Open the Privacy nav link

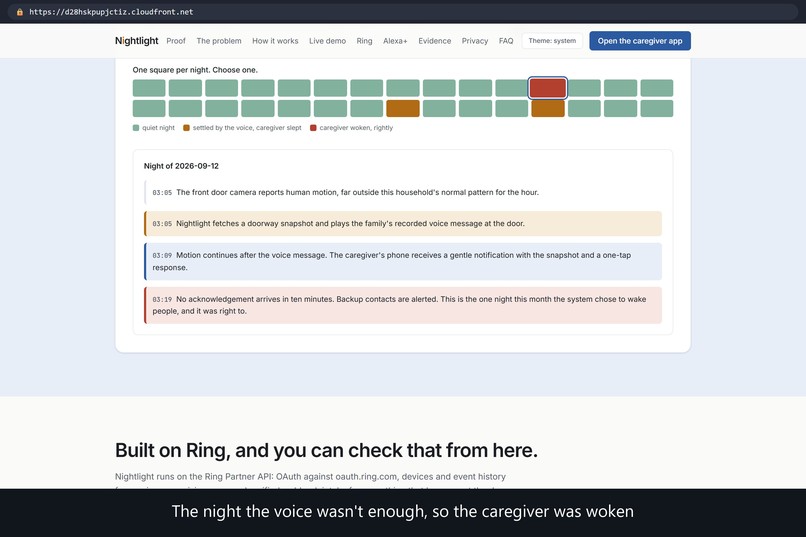(474, 41)
